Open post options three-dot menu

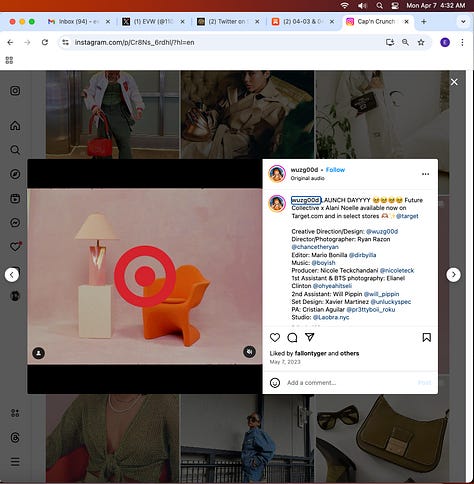[425, 174]
